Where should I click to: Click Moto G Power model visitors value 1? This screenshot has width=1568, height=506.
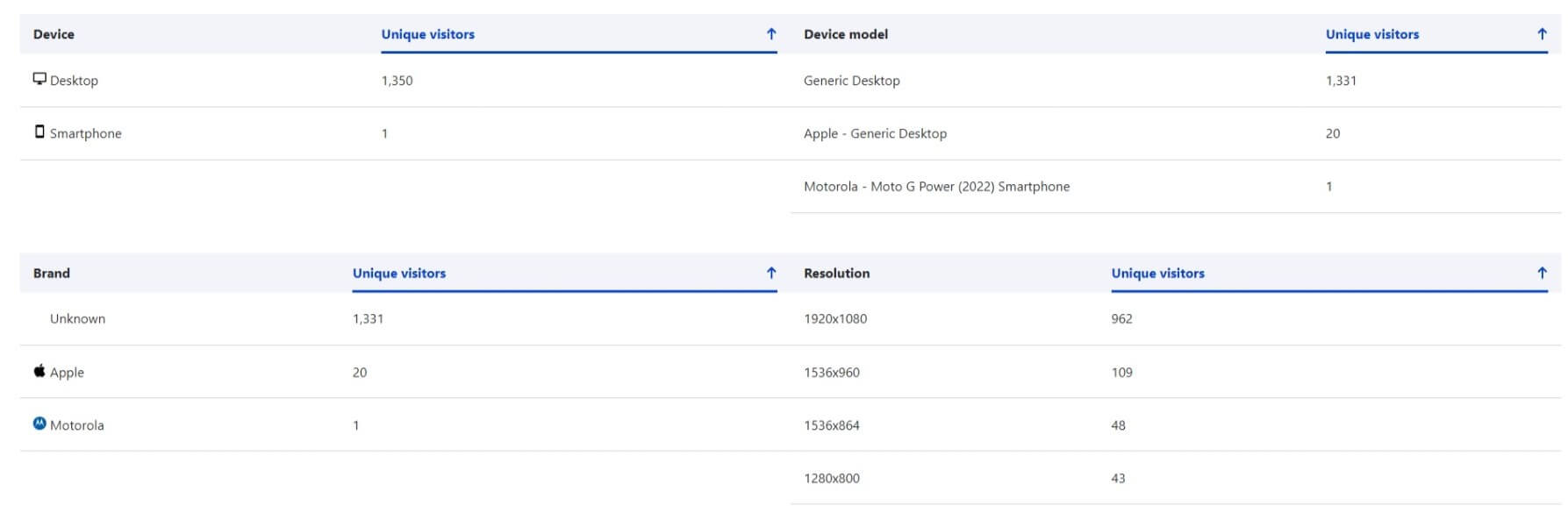1328,186
